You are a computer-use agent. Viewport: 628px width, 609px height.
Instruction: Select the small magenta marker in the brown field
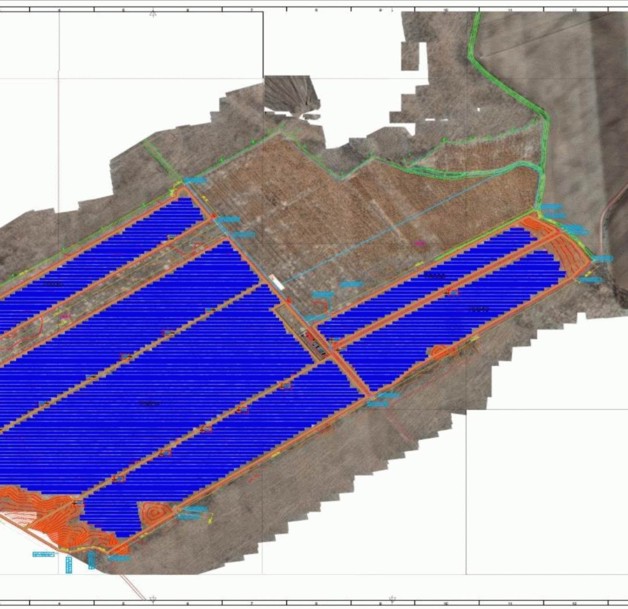(421, 242)
